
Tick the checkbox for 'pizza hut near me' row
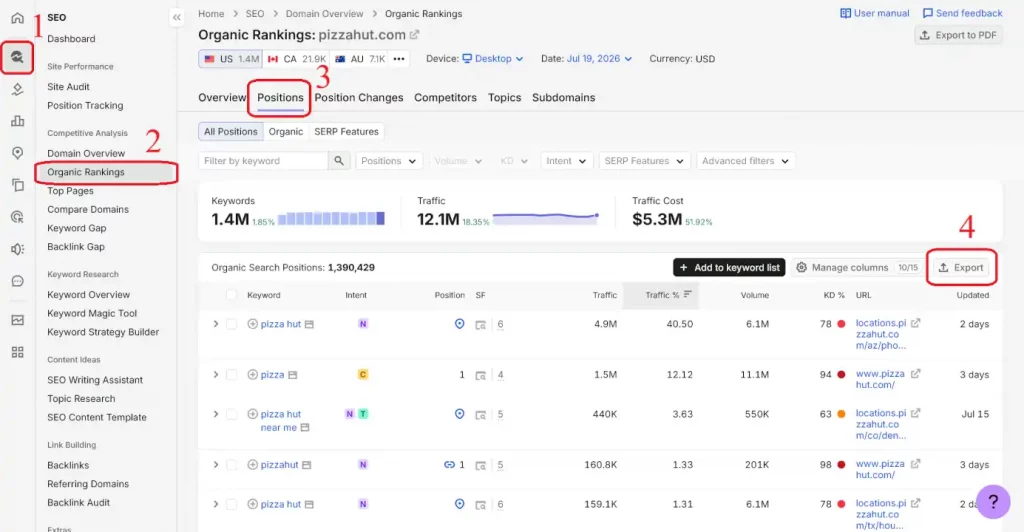(231, 414)
